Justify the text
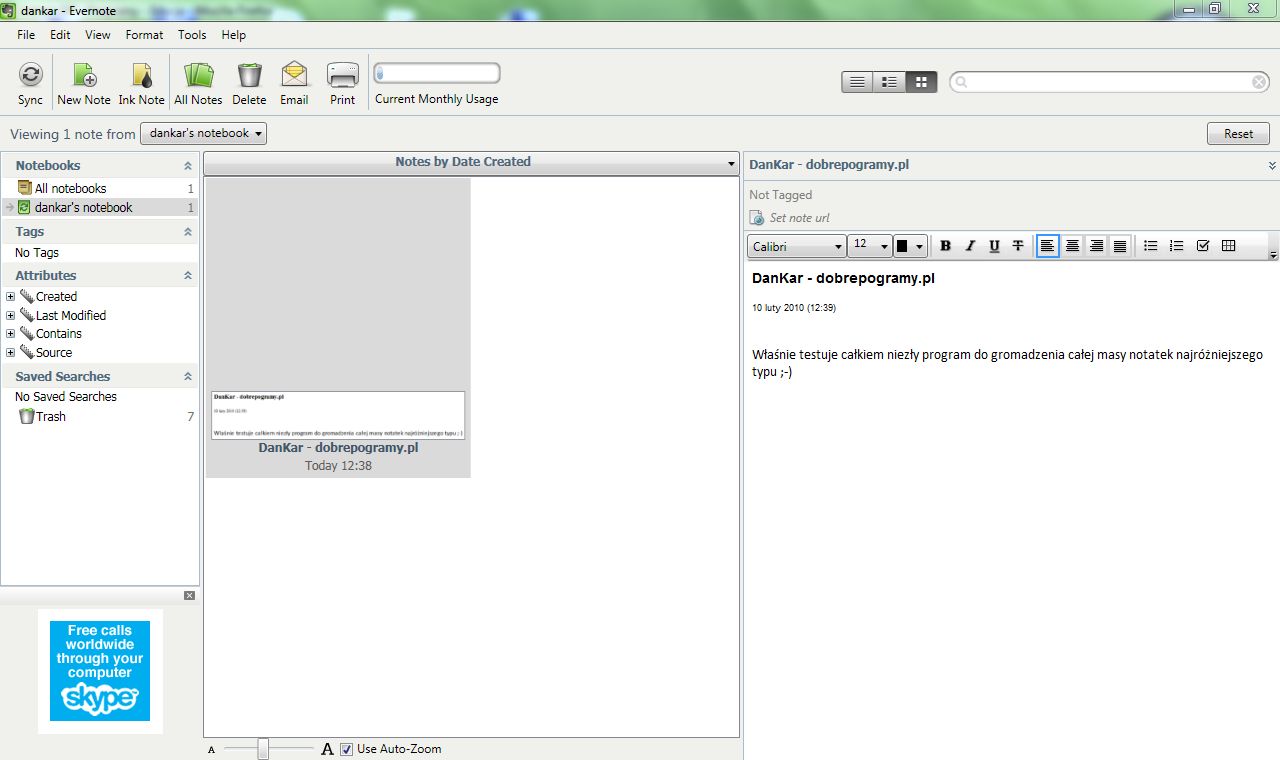1280x760 pixels. (x=1120, y=246)
